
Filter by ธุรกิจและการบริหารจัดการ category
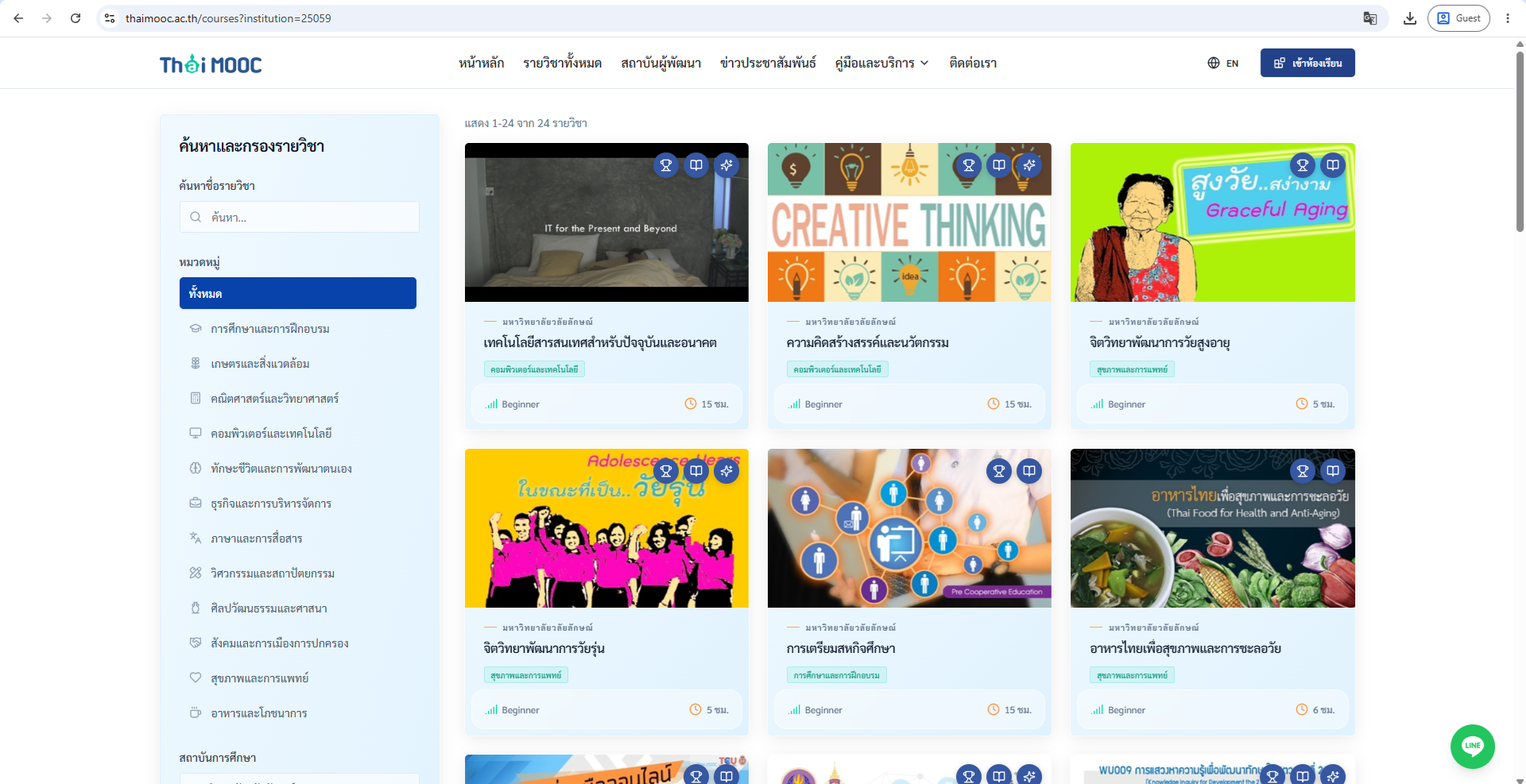point(298,504)
